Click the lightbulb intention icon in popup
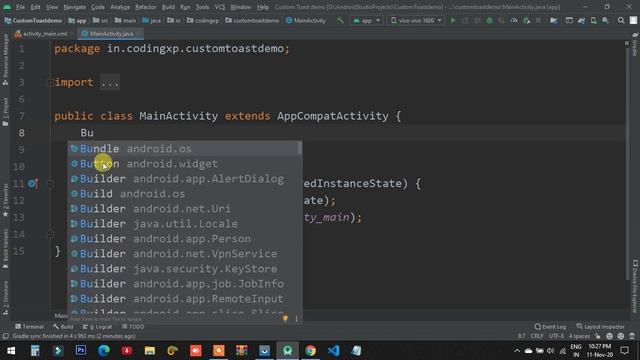 pos(285,318)
